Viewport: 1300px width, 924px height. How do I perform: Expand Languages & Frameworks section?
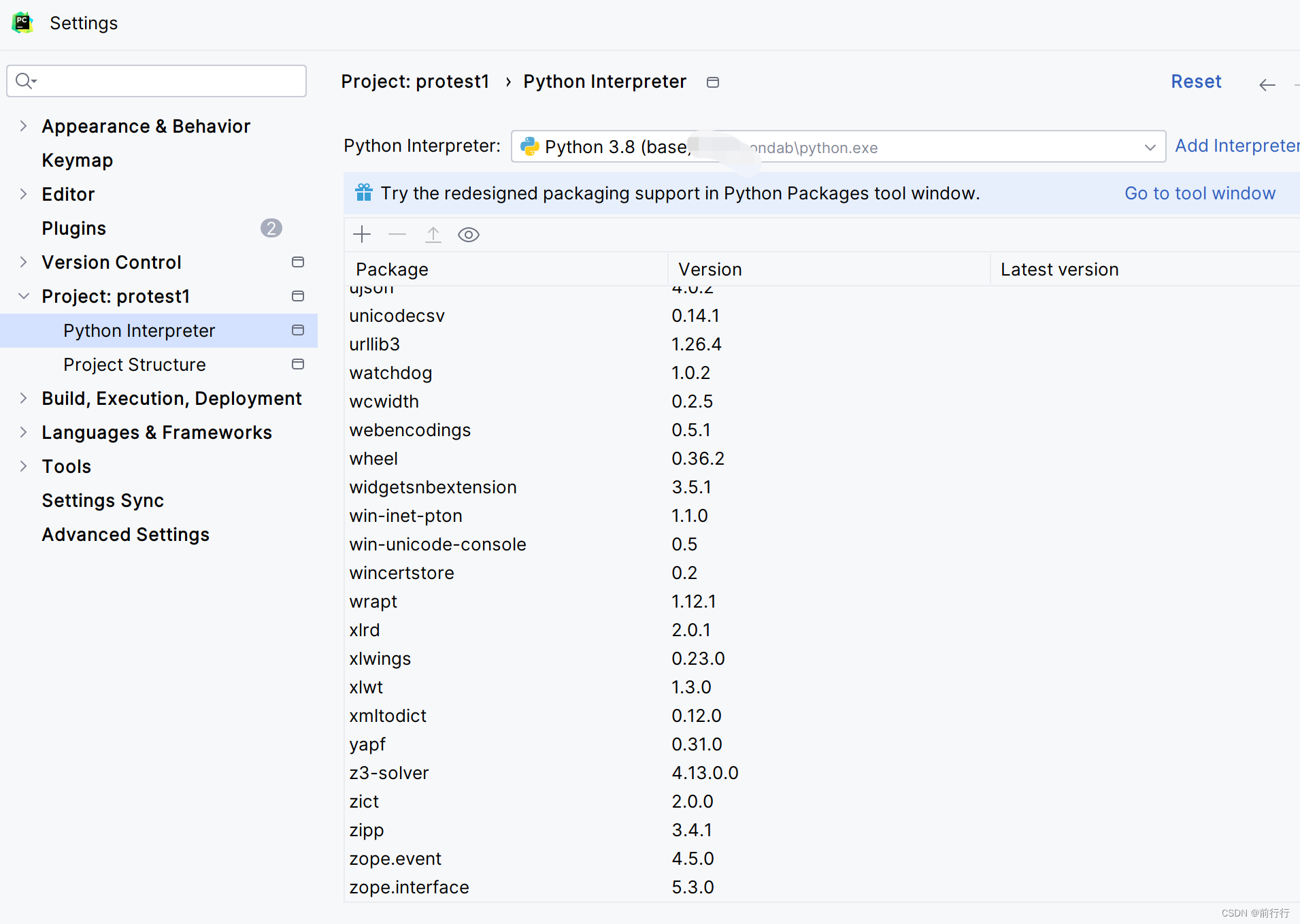tap(24, 432)
